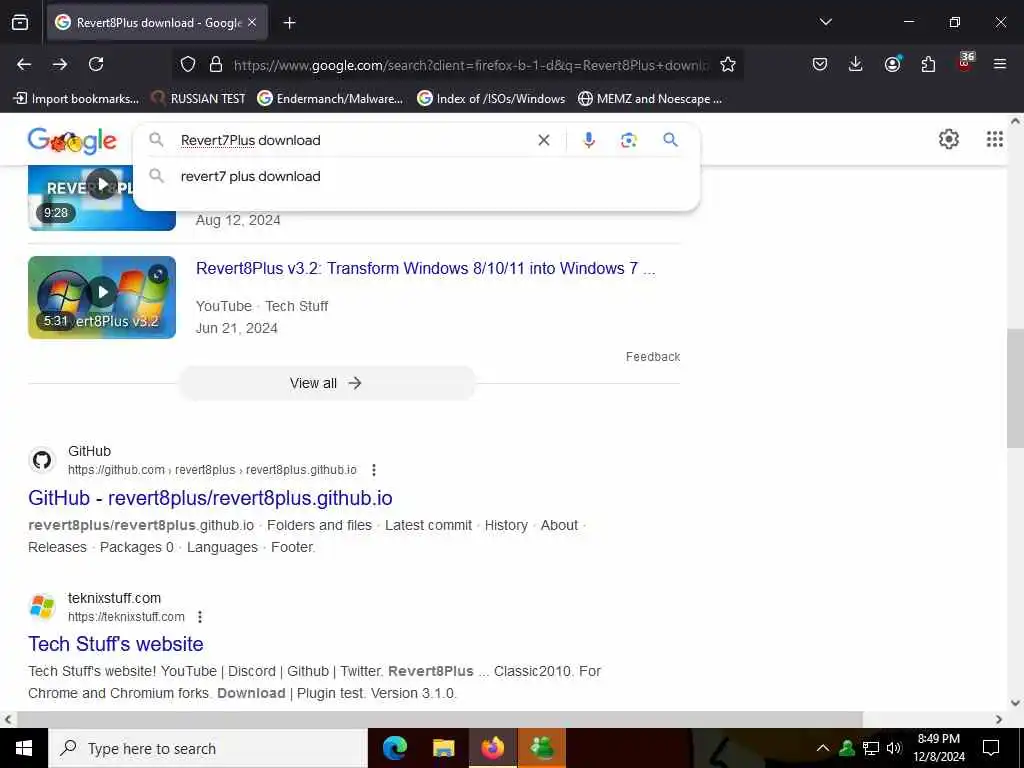Submit search with blue magnifier icon
This screenshot has width=1024, height=768.
click(x=670, y=140)
